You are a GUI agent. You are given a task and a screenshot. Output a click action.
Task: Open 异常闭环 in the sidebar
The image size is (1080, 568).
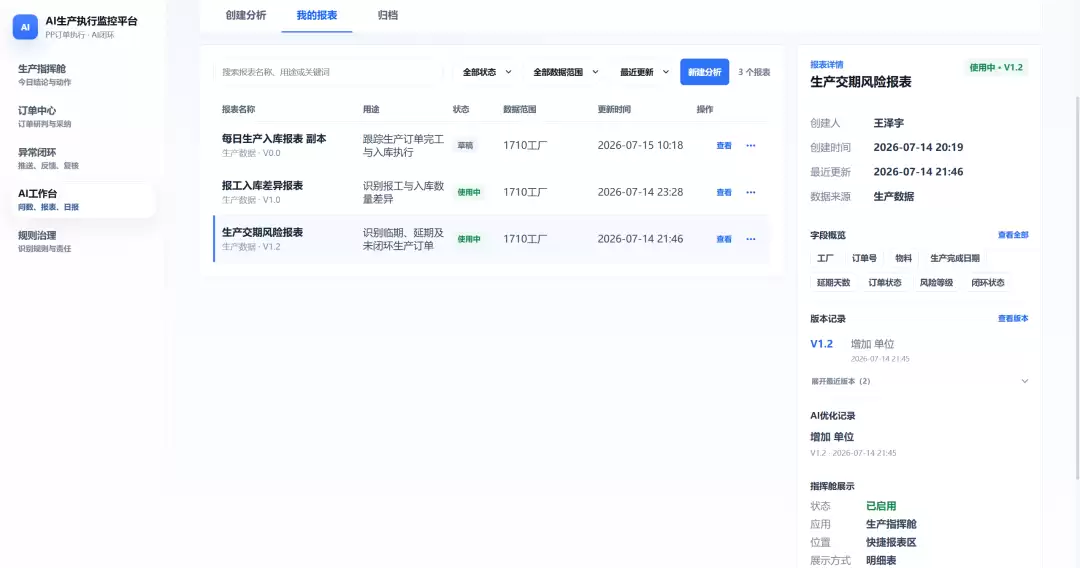click(x=83, y=158)
